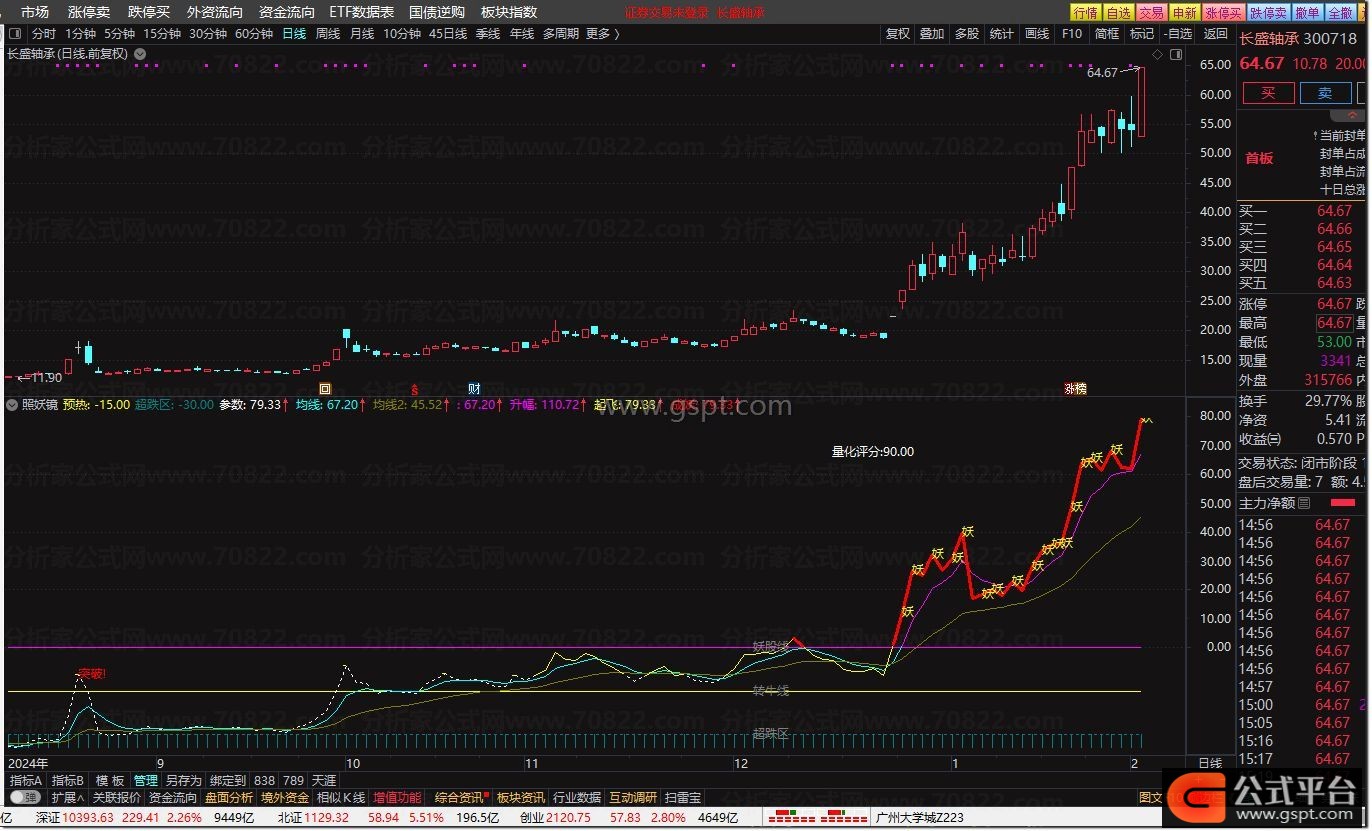Open the 国债逆购 menu
This screenshot has width=1372, height=831.
(x=437, y=12)
